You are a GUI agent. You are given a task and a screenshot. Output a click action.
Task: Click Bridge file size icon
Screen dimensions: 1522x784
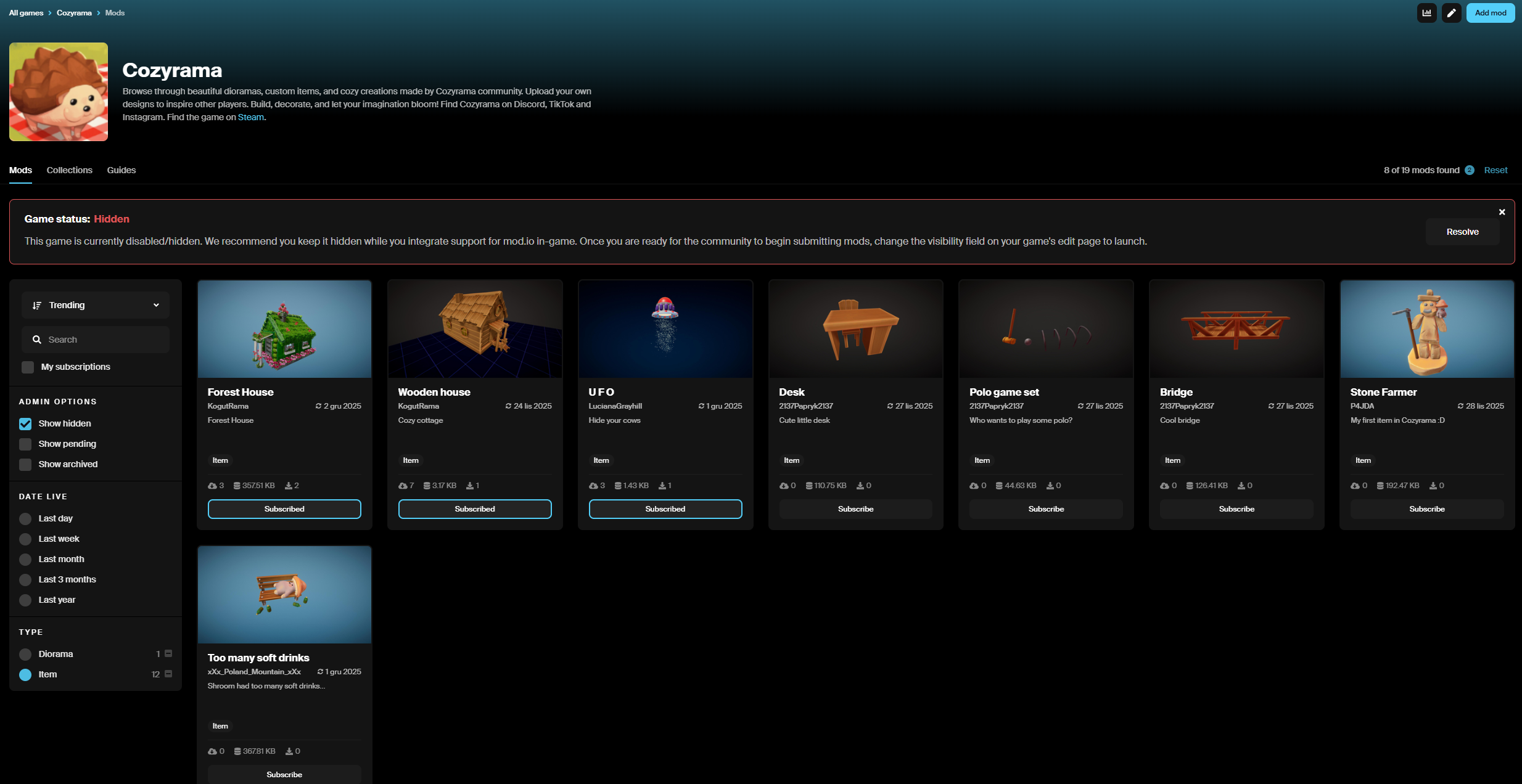(x=1190, y=486)
